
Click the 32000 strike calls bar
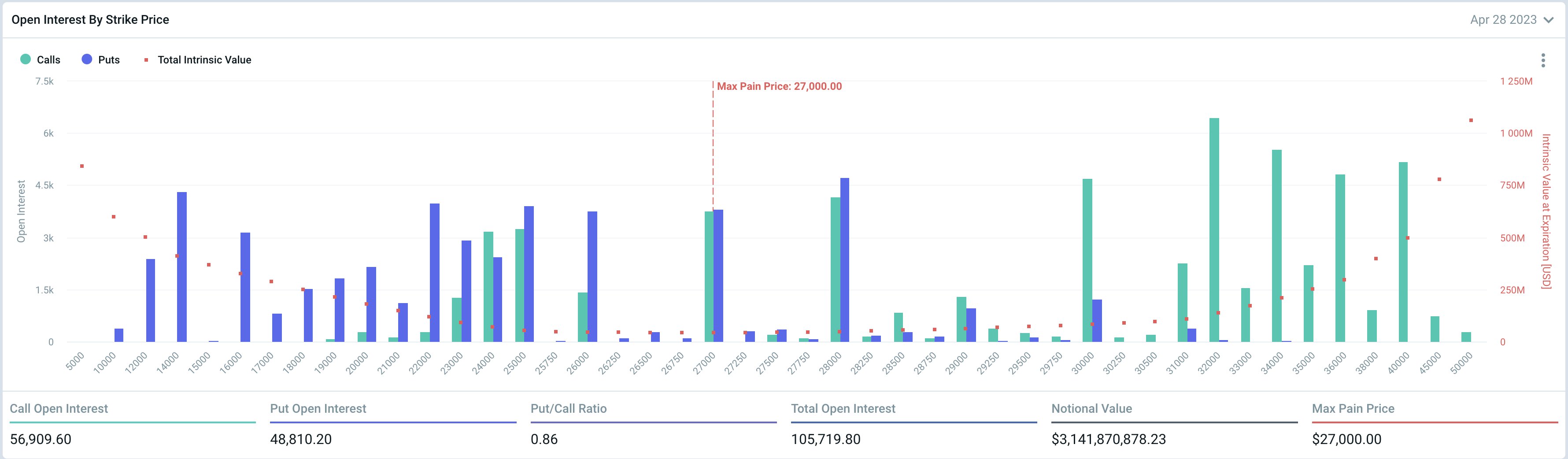1214,230
